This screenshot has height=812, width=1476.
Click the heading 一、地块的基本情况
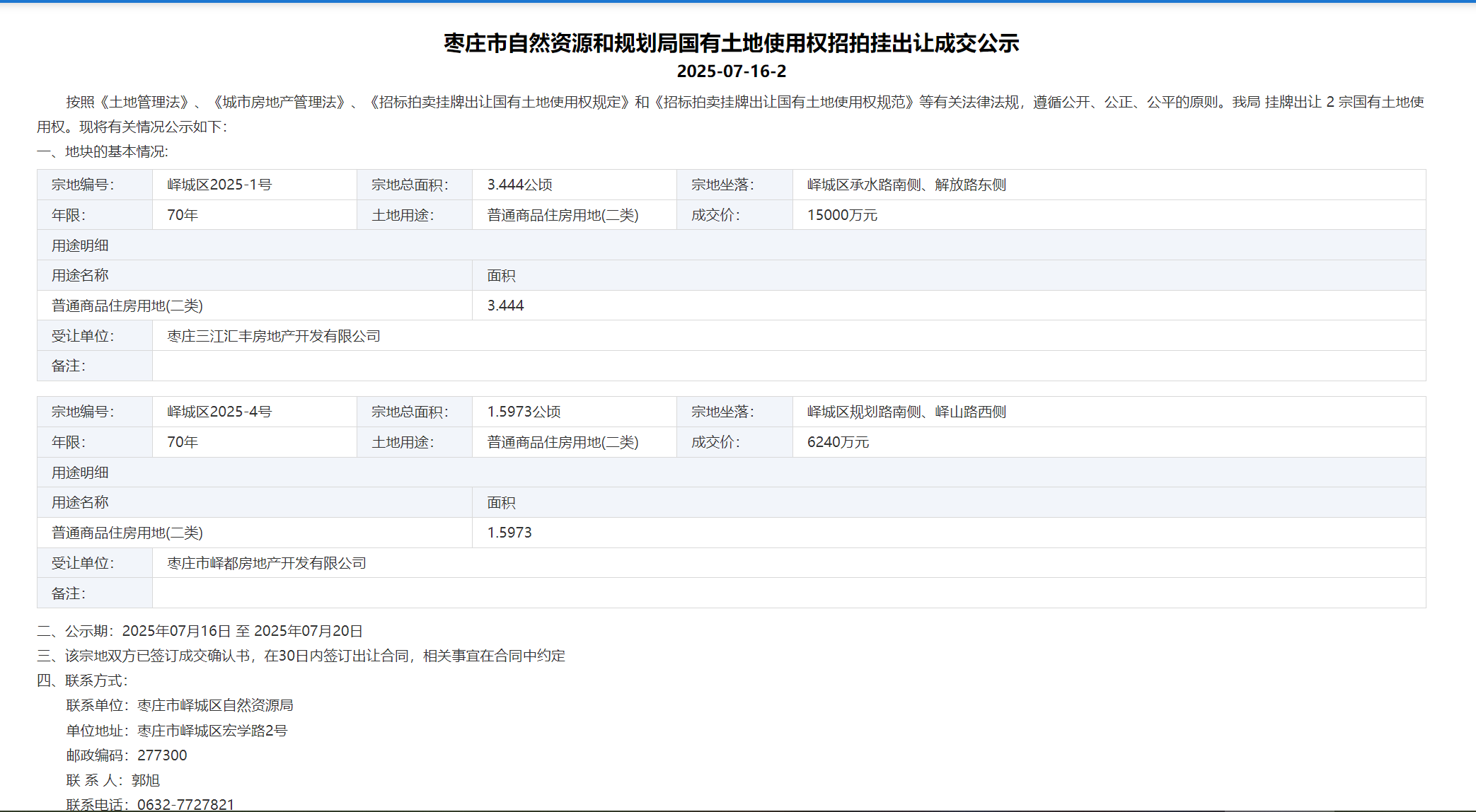point(103,151)
